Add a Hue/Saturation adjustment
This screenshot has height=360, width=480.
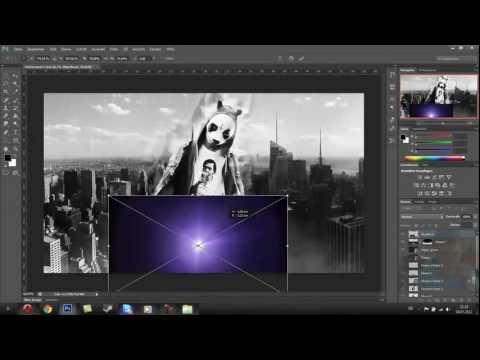pyautogui.click(x=416, y=185)
